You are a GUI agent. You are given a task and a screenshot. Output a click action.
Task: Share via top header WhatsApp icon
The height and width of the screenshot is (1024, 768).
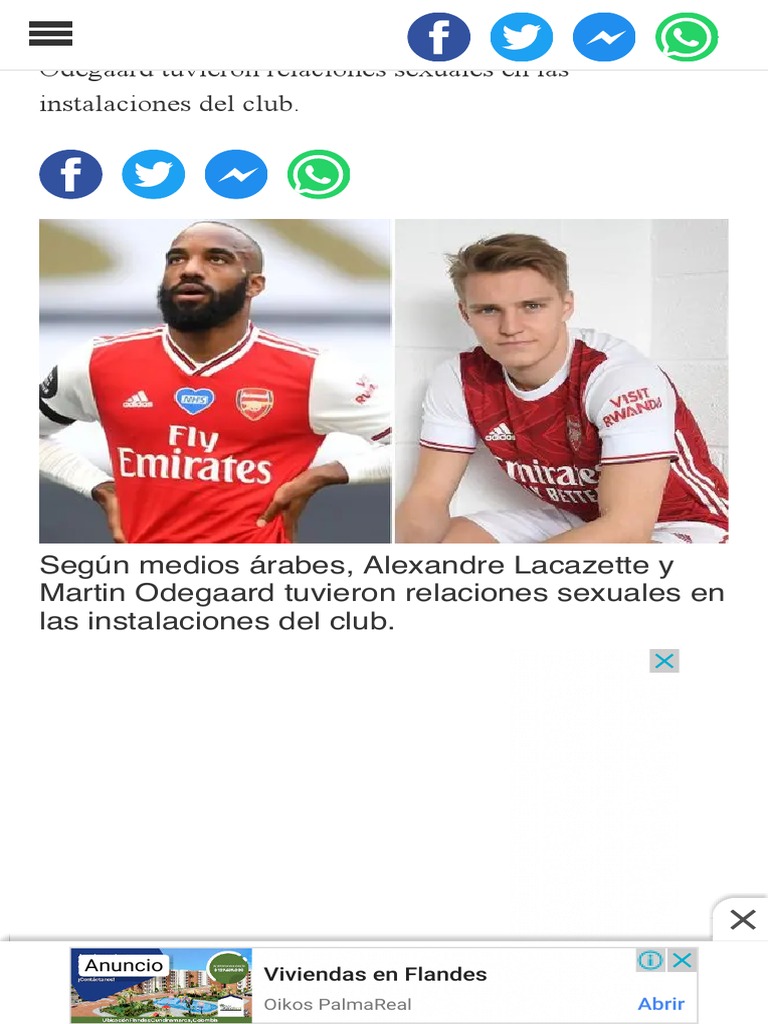(686, 37)
